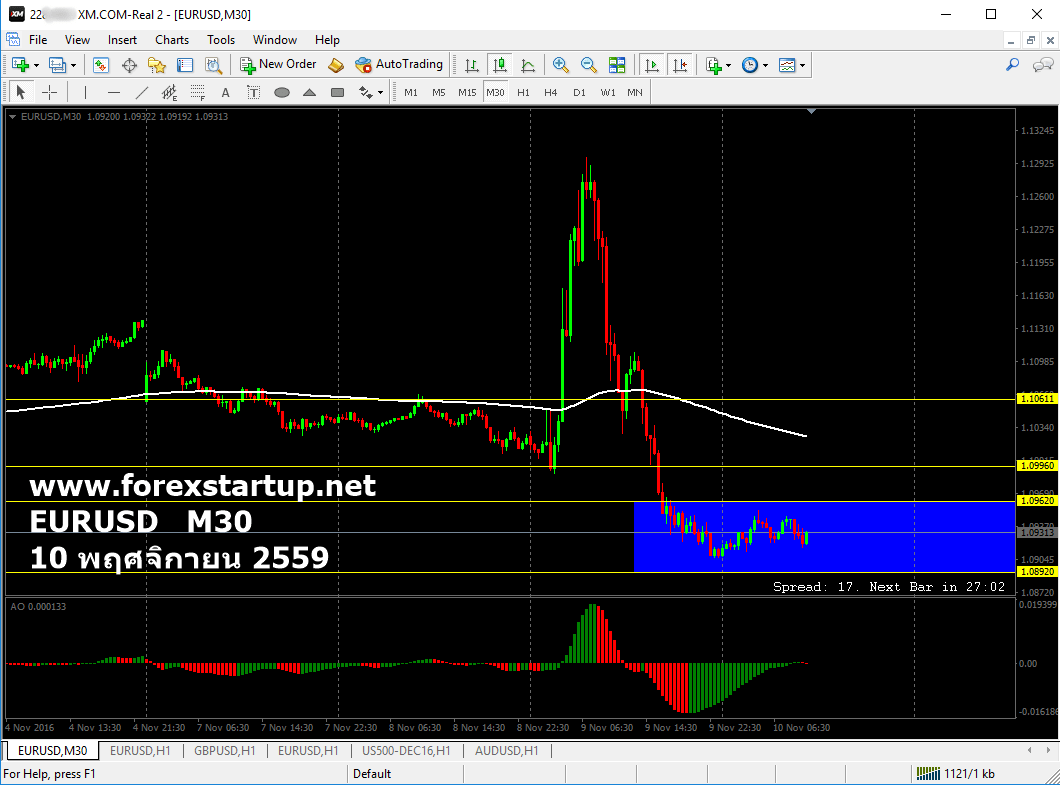Open the View menu
This screenshot has height=785, width=1060.
tap(77, 40)
